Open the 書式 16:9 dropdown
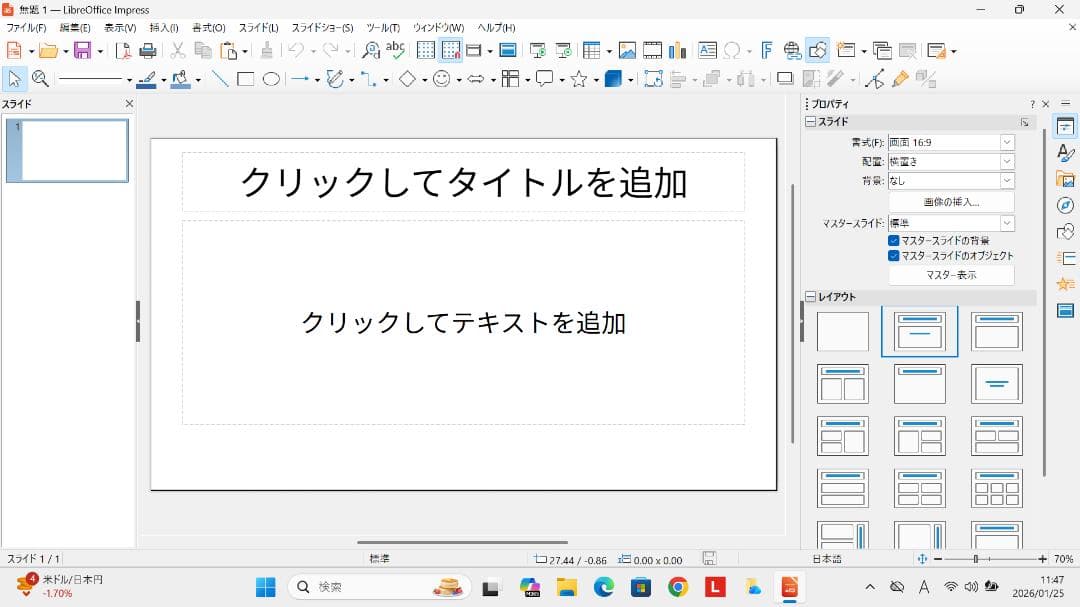1080x607 pixels. point(1007,142)
